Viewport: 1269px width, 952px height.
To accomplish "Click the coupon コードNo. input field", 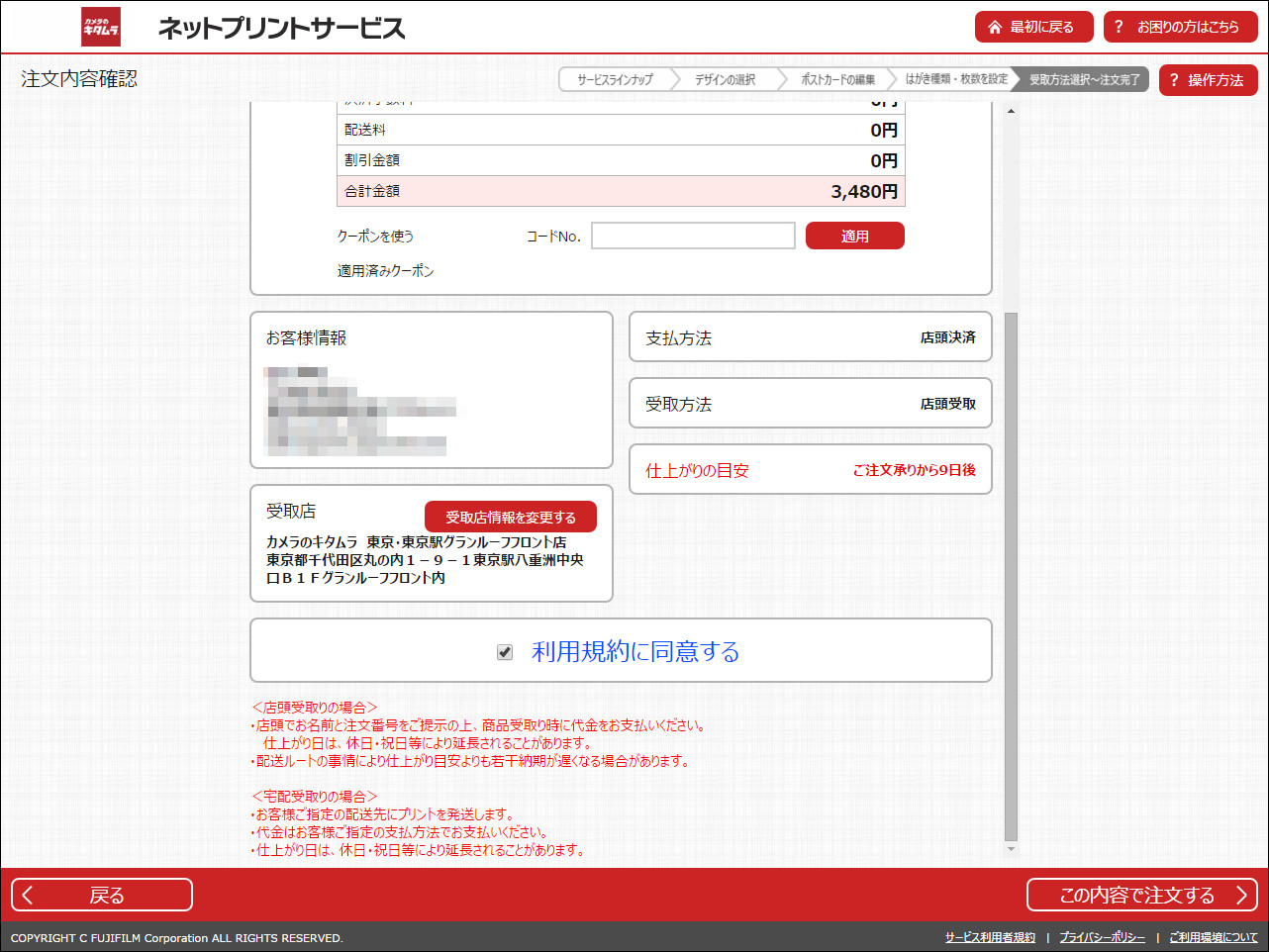I will (692, 236).
